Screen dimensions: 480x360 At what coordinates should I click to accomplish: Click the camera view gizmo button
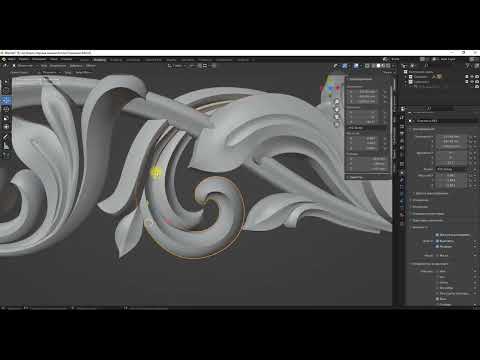pos(337,117)
